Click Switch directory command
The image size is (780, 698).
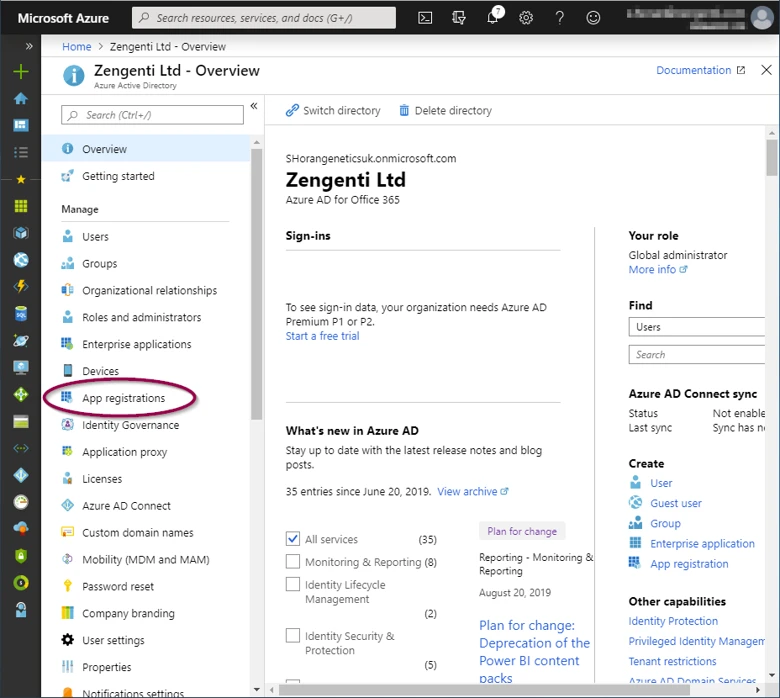(x=333, y=110)
